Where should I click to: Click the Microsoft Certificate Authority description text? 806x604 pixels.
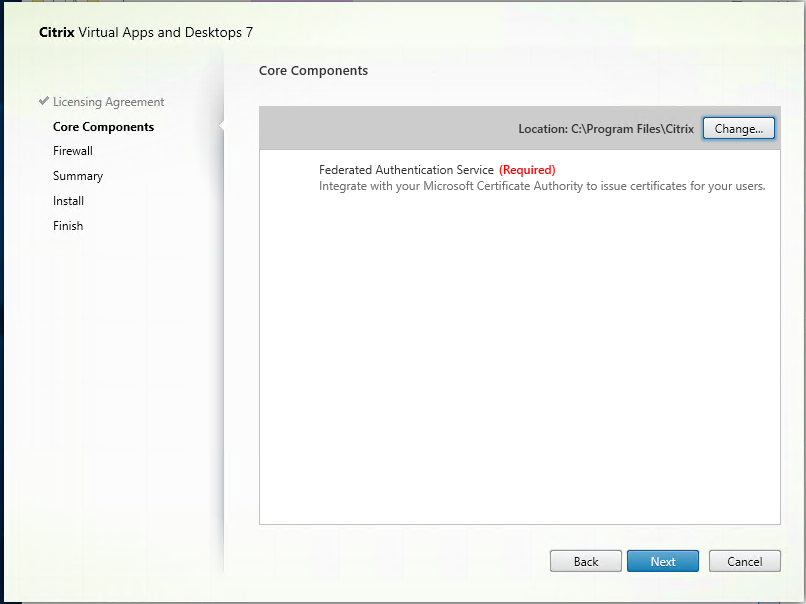(542, 186)
